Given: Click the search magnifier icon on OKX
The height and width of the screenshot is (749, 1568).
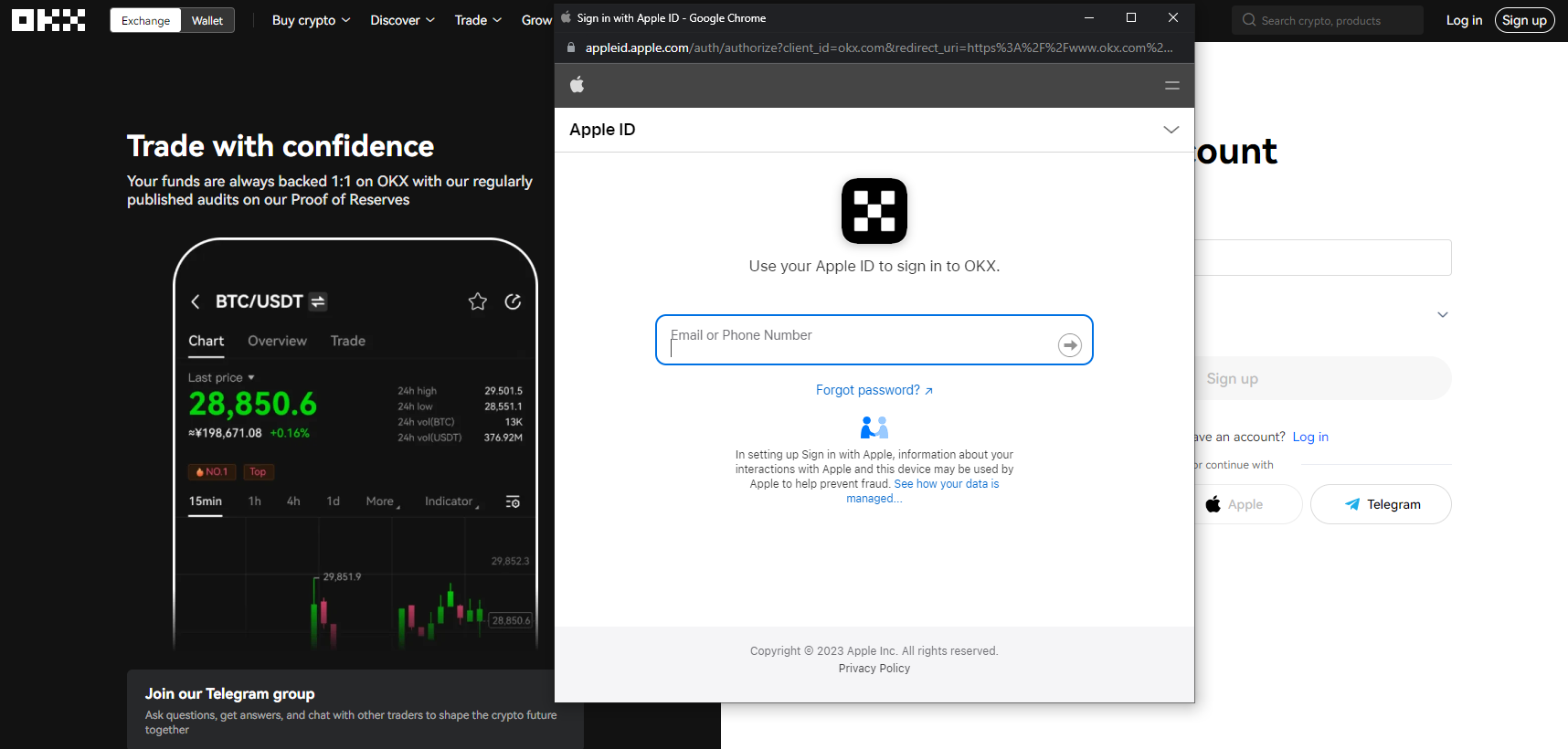Looking at the screenshot, I should pyautogui.click(x=1249, y=20).
